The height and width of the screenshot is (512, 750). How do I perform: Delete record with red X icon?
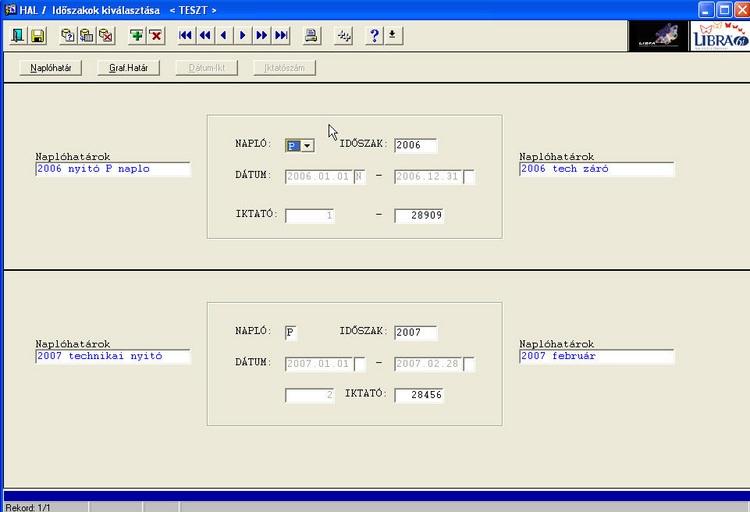tap(156, 35)
